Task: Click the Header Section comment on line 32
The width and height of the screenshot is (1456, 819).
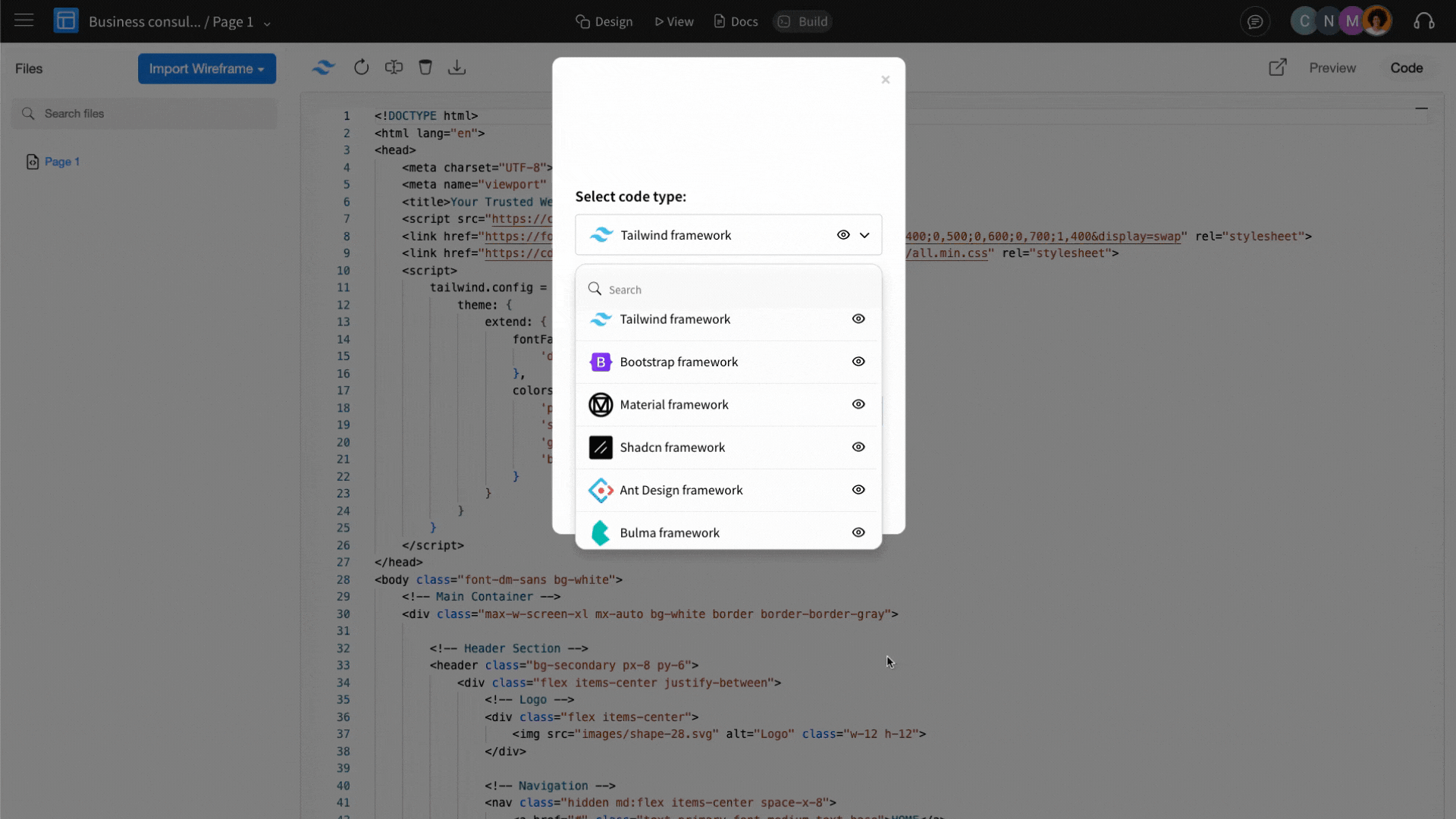Action: tap(509, 648)
